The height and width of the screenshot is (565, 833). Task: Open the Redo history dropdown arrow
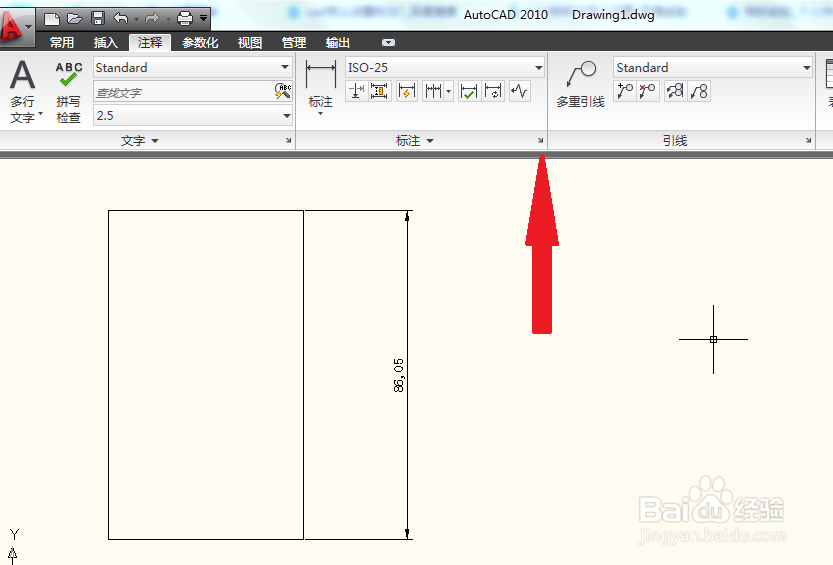[x=168, y=20]
